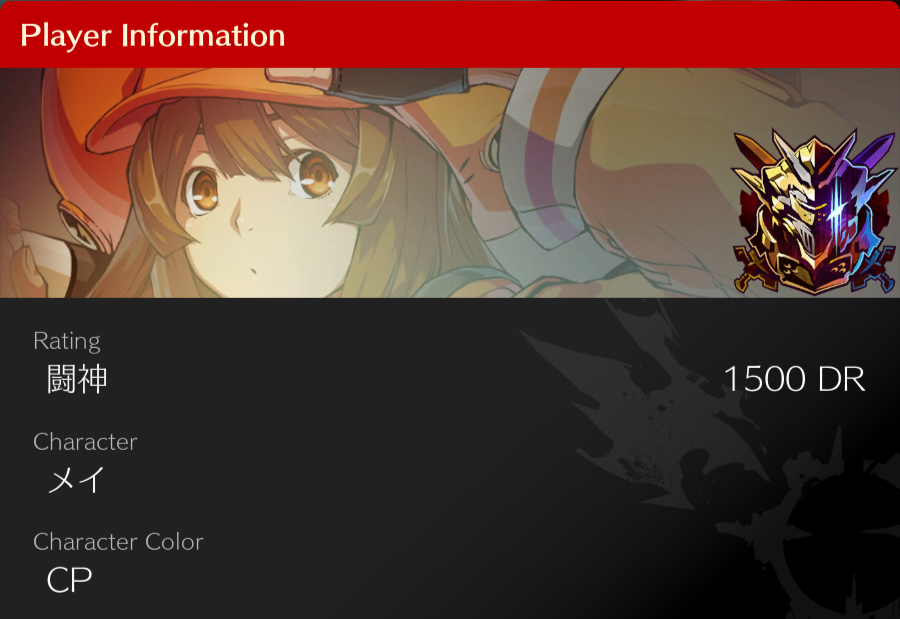Click the Rating field label
This screenshot has height=619, width=900.
[67, 342]
